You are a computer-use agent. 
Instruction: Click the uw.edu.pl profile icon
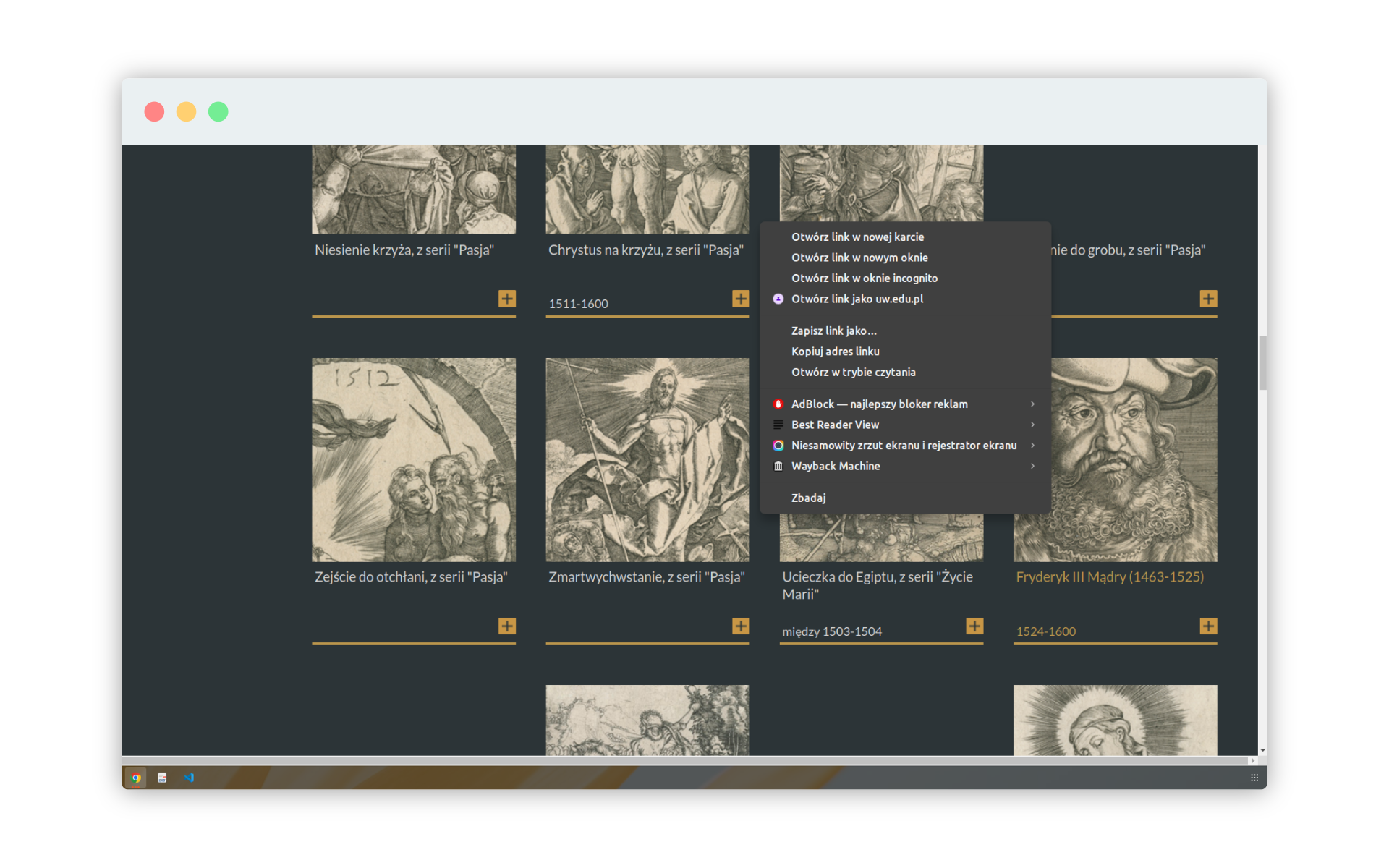778,299
